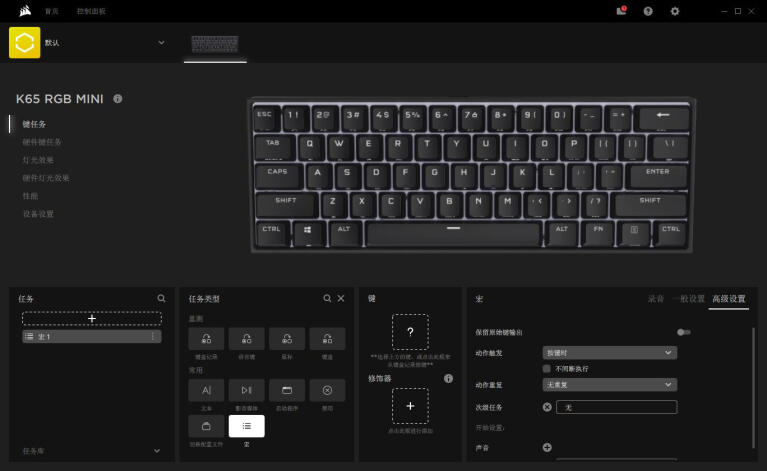Click the yellow hexagon profile icon

pyautogui.click(x=24, y=43)
